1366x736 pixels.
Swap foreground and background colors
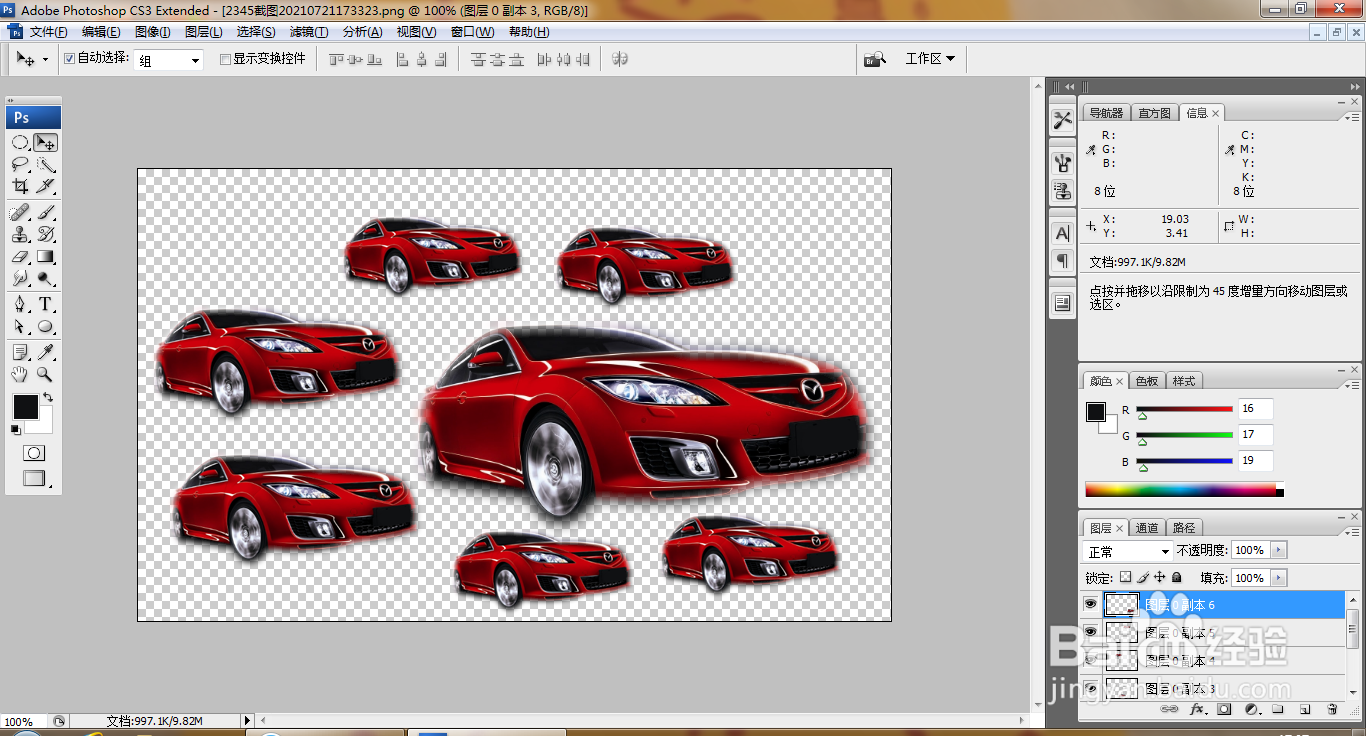(x=48, y=398)
